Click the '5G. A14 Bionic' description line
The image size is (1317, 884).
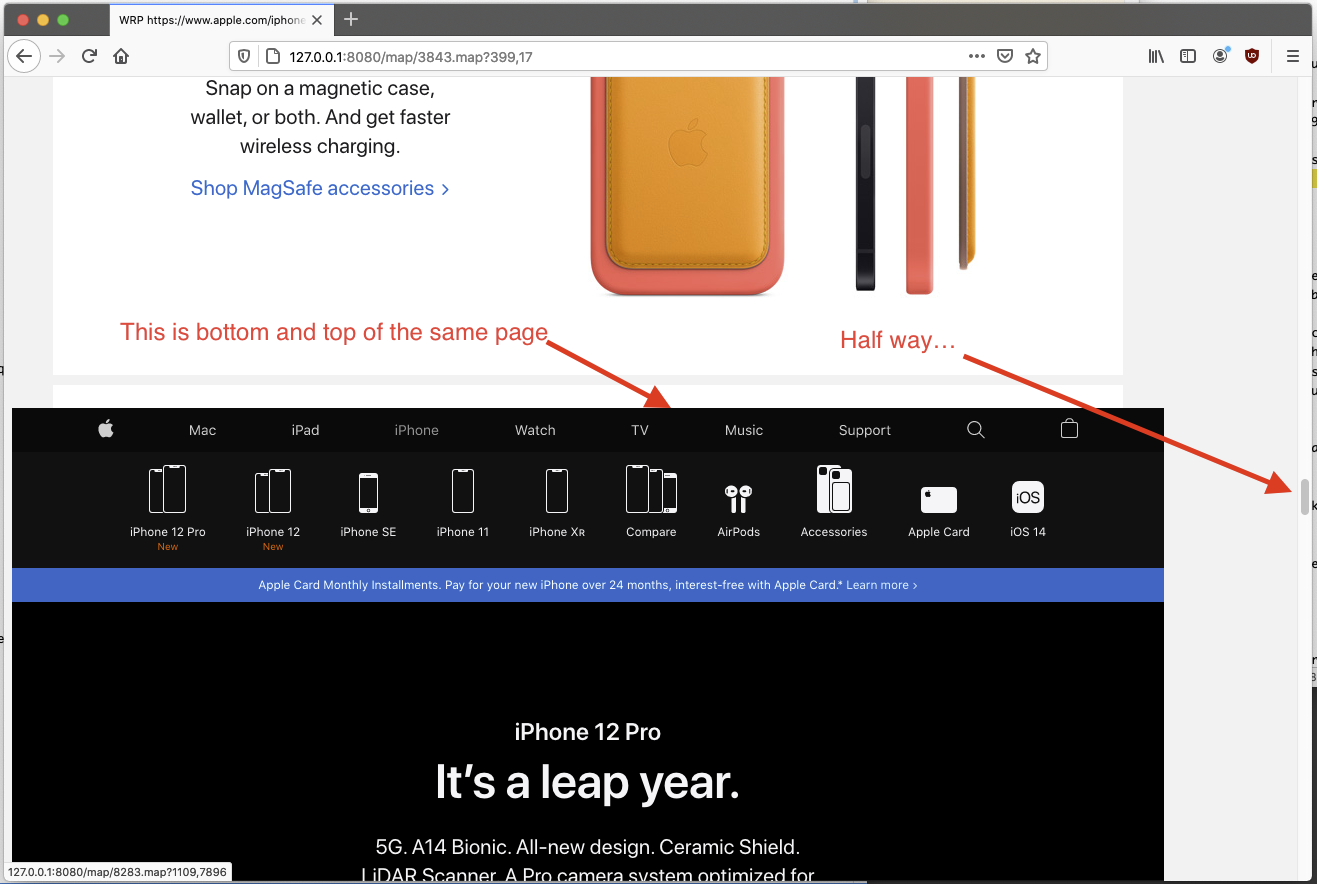(x=588, y=847)
